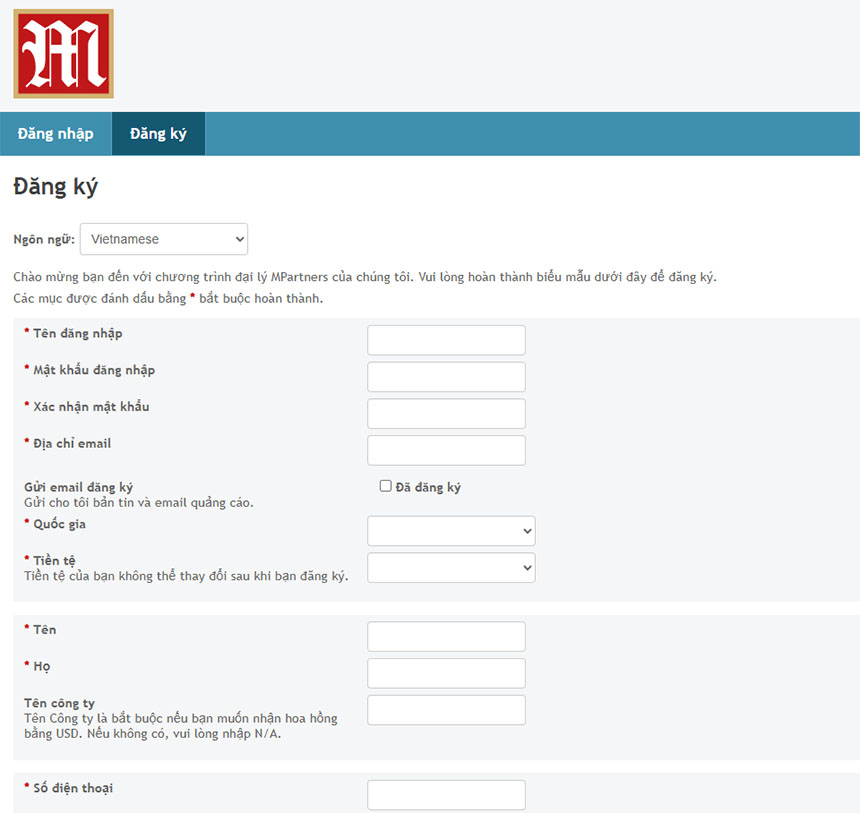Focus the Tên đăng nhập field

point(446,340)
